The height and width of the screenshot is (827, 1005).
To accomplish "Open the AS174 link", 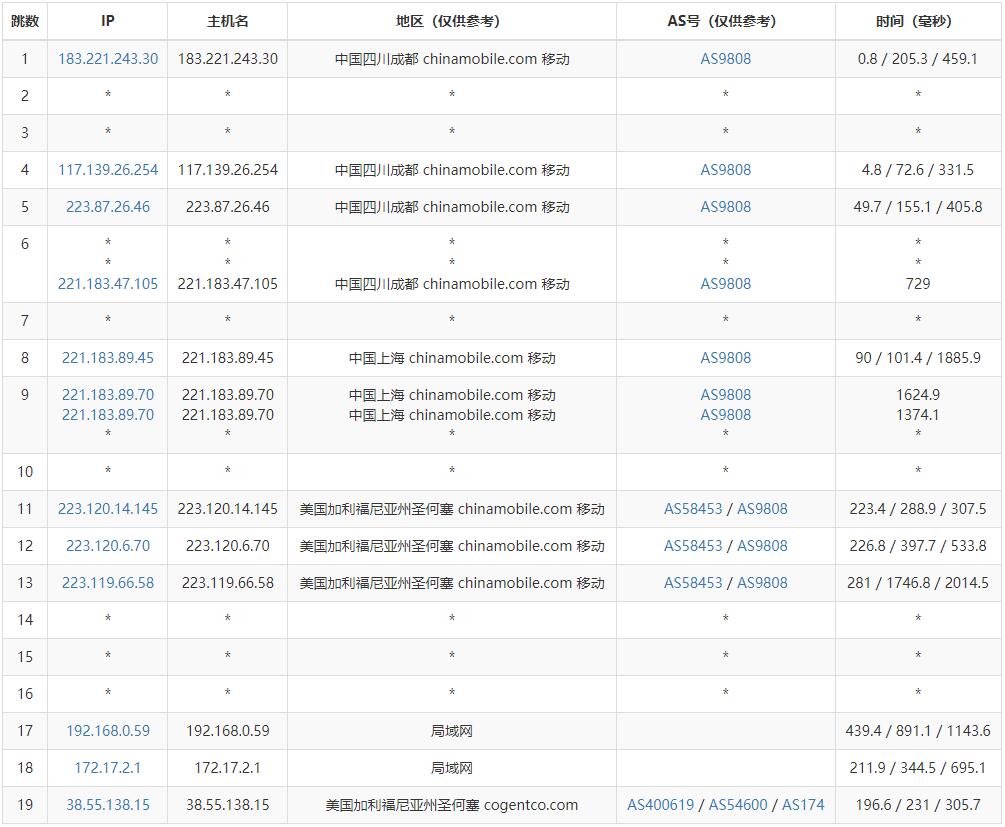I will pos(803,805).
